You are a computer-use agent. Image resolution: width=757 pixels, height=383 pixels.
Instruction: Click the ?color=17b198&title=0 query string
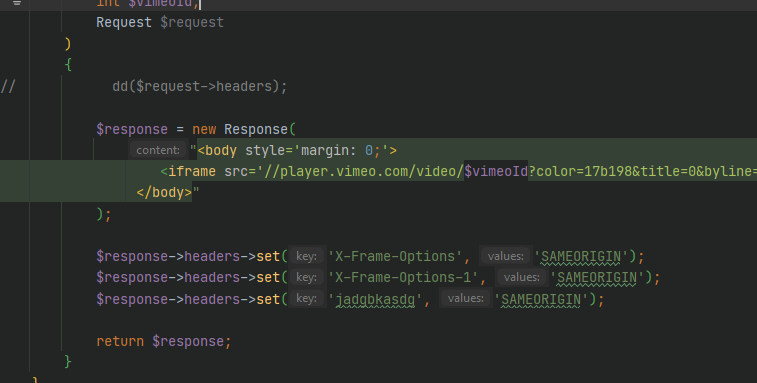[x=612, y=171]
